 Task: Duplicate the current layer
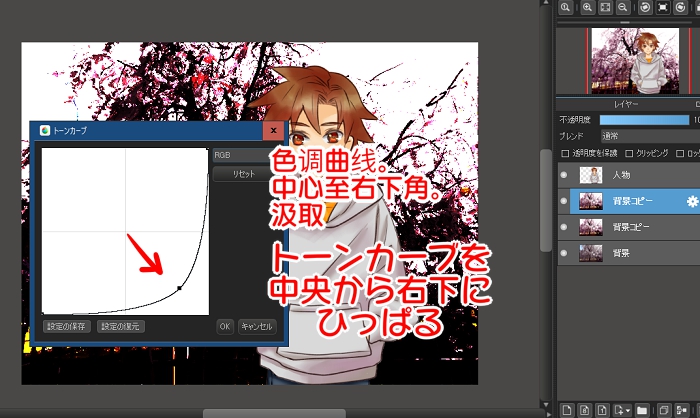[664, 410]
